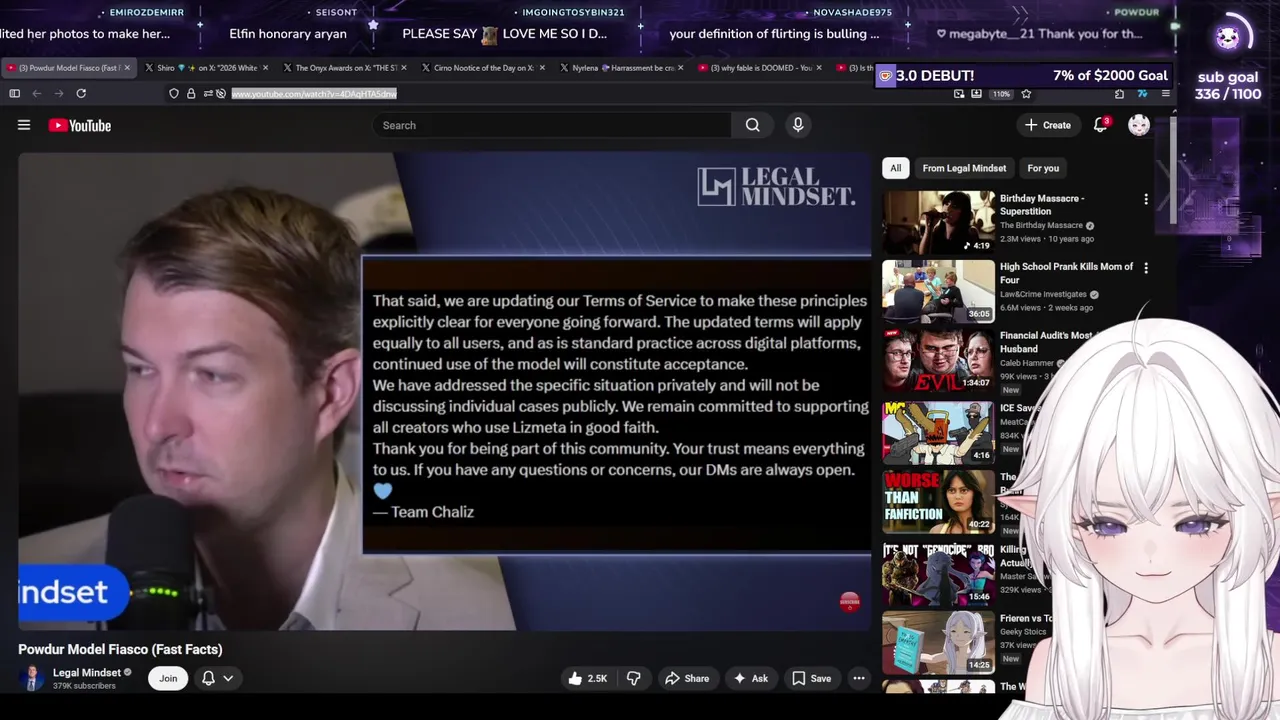The image size is (1280, 720).
Task: Close the Powdur Model Fiasco tab
Action: pyautogui.click(x=127, y=68)
